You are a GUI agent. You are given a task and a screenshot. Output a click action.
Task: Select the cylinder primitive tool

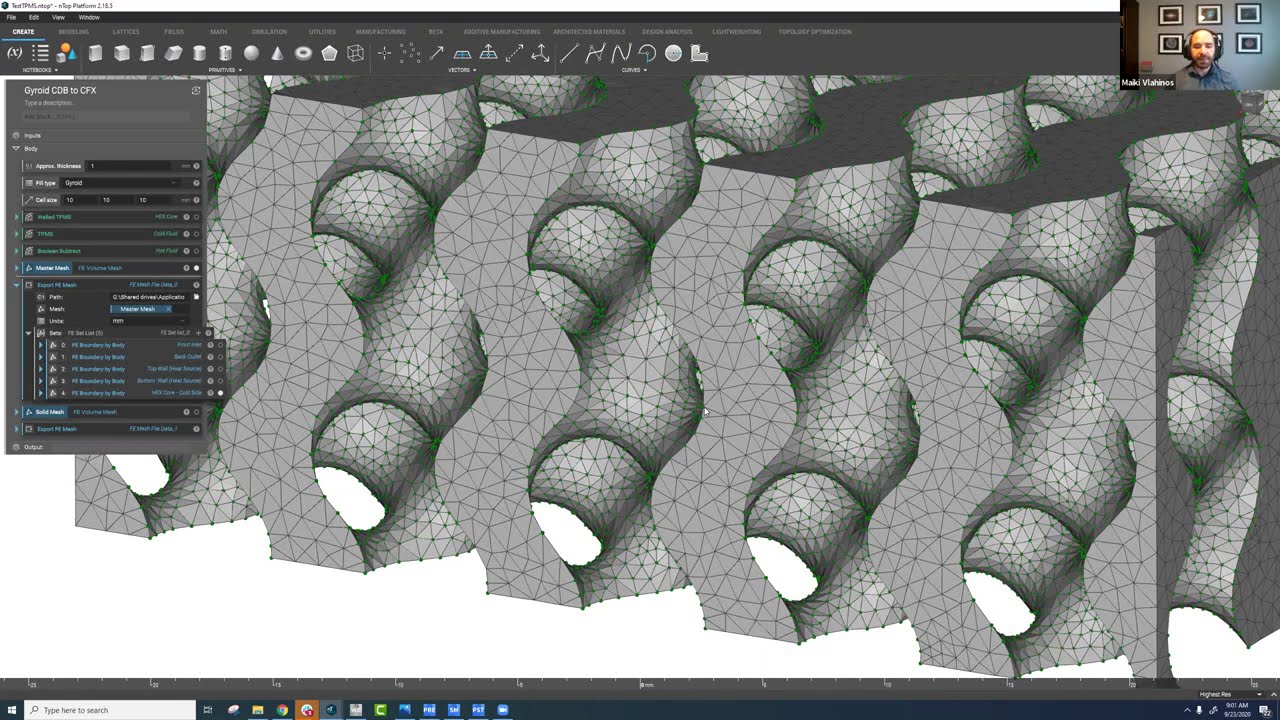tap(199, 53)
